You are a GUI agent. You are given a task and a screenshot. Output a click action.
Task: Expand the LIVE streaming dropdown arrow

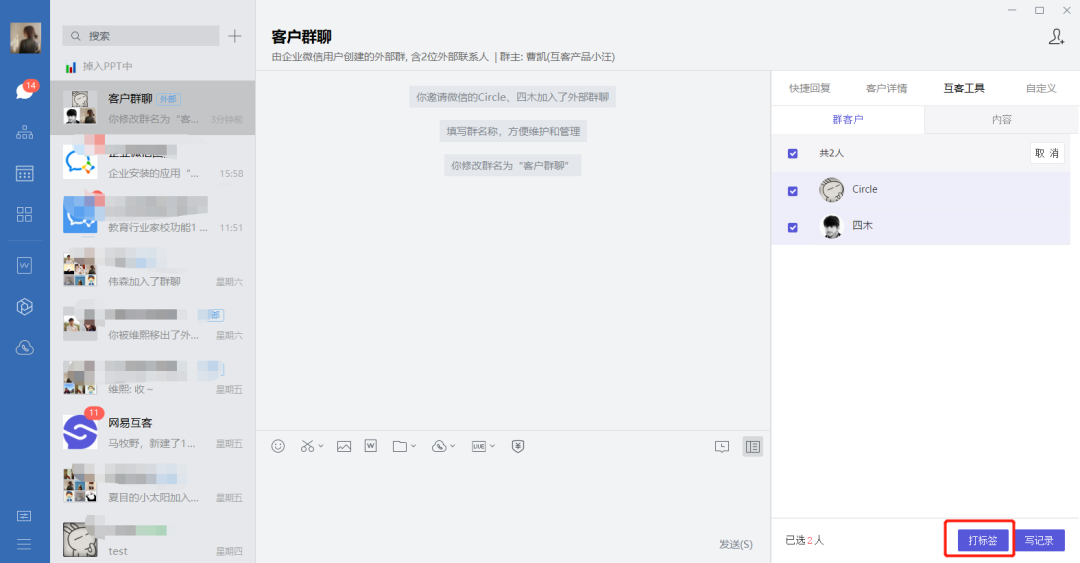click(x=493, y=447)
